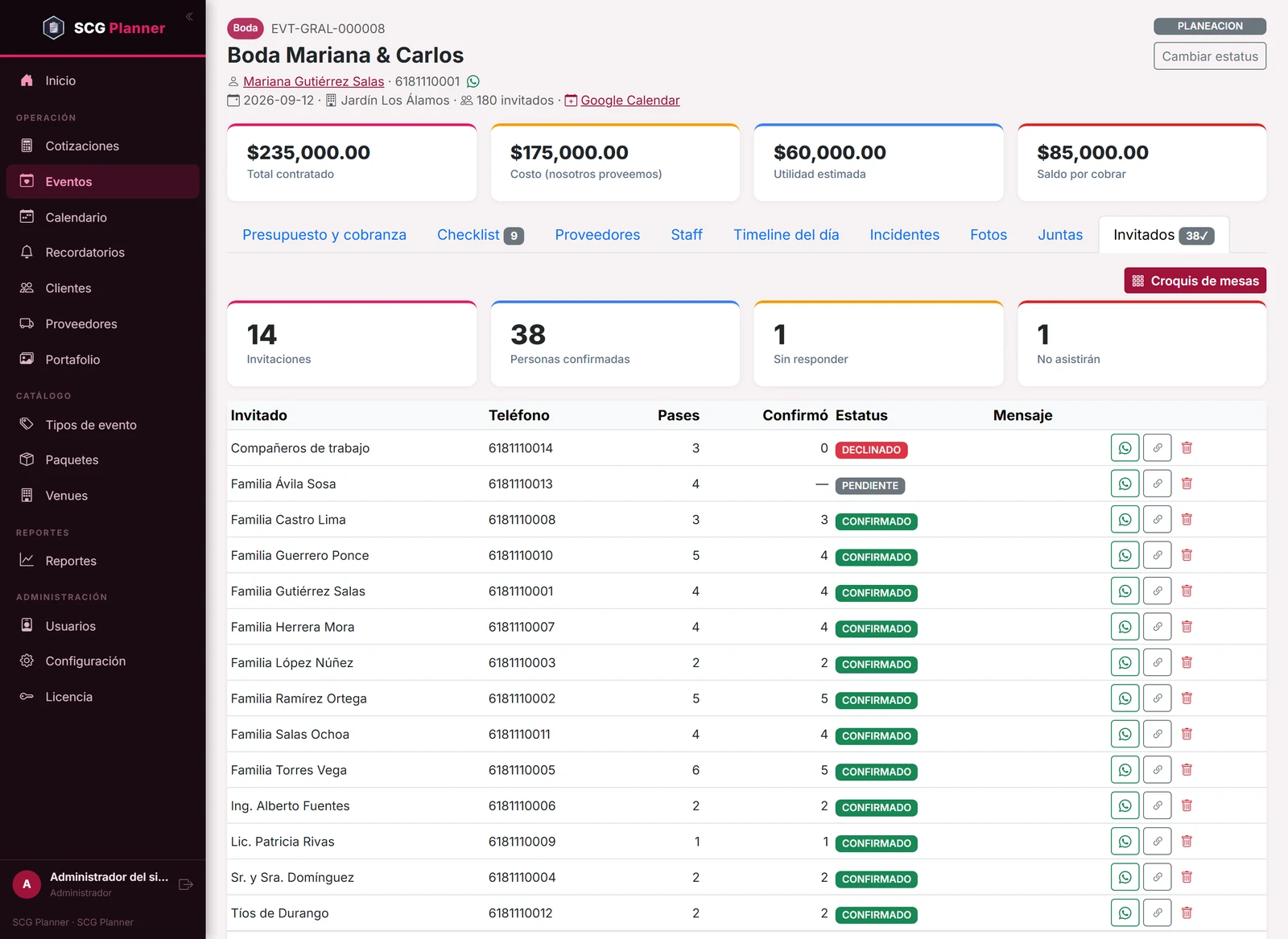Click the PENDIENTE status badge
This screenshot has height=939, width=1288.
point(869,486)
